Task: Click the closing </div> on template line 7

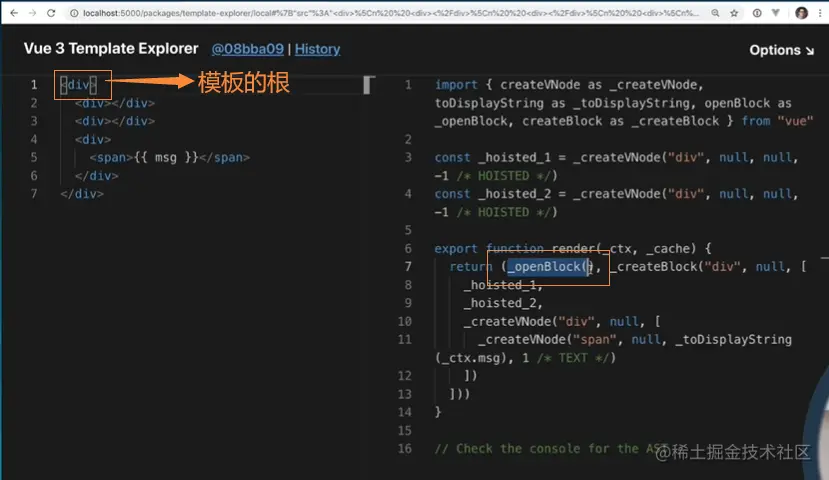Action: pyautogui.click(x=82, y=194)
